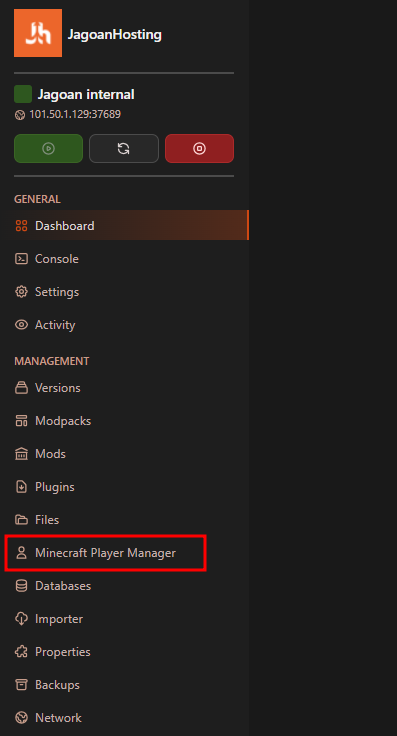
Task: Click the JagoanHosting orange logo
Action: point(38,33)
